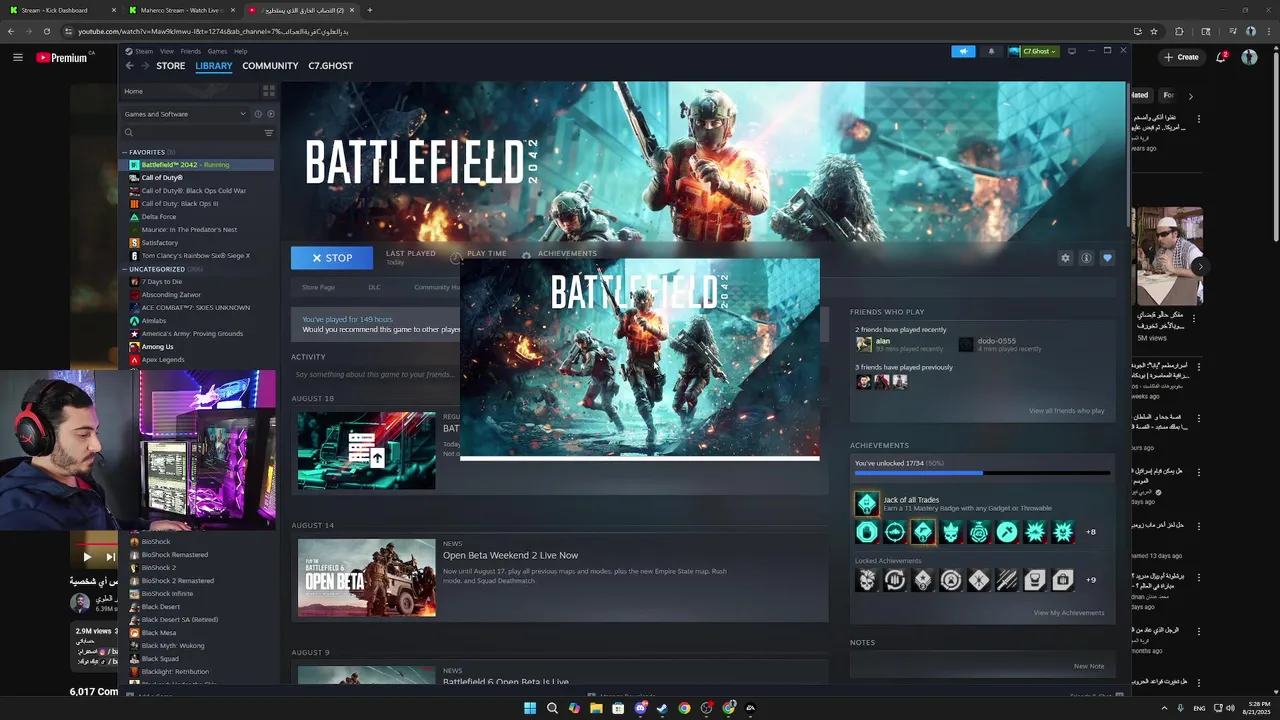Open YouTube account avatar

(x=1249, y=57)
